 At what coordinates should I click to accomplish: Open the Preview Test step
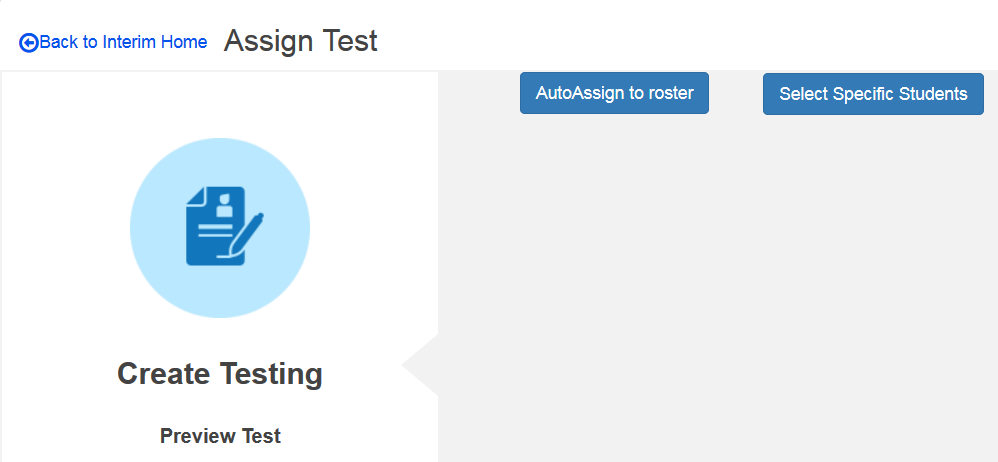pyautogui.click(x=220, y=436)
